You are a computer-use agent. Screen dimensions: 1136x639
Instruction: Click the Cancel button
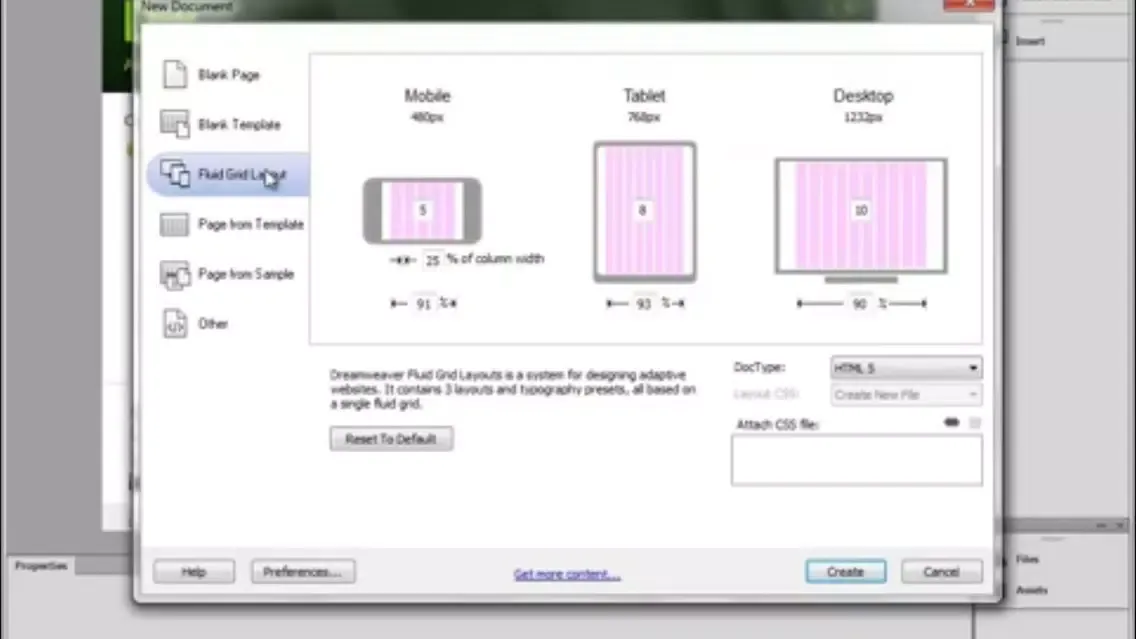[x=942, y=572]
